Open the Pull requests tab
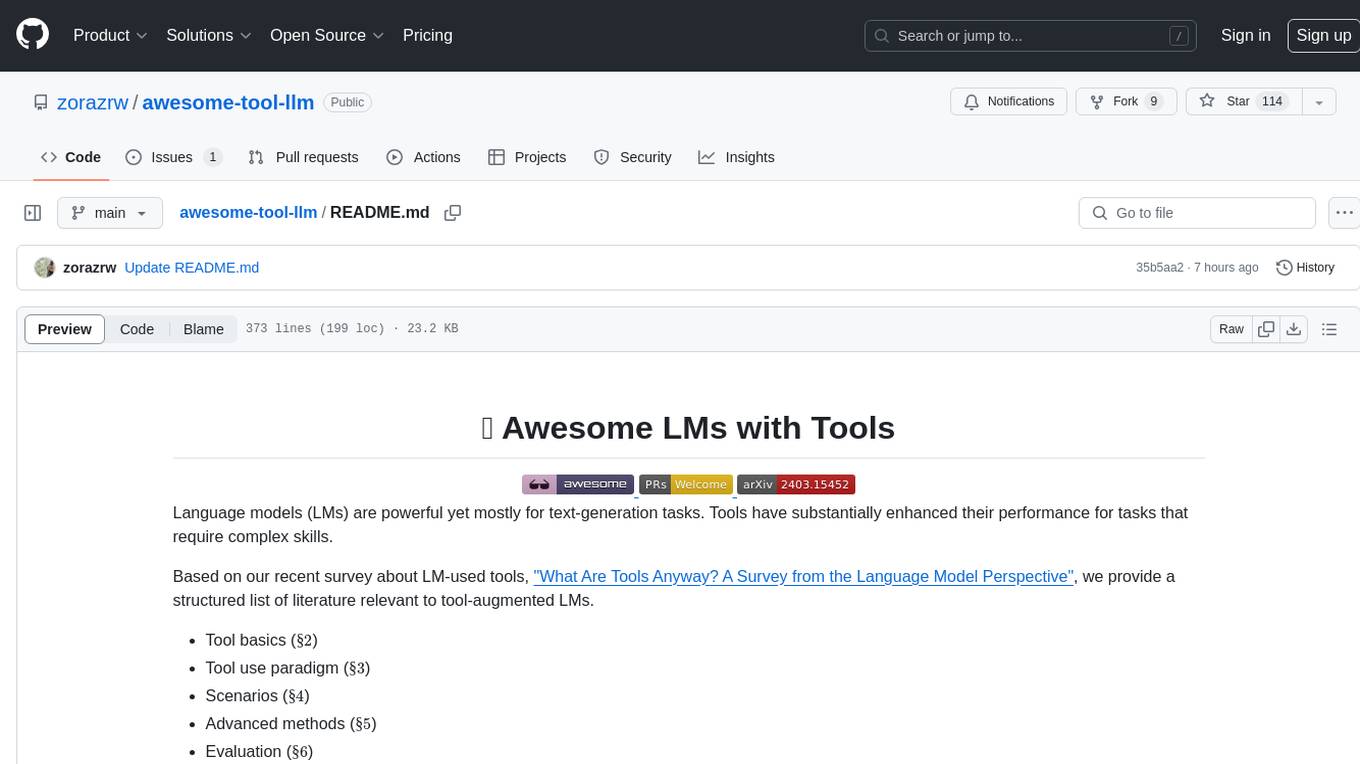The width and height of the screenshot is (1360, 764). click(x=303, y=157)
